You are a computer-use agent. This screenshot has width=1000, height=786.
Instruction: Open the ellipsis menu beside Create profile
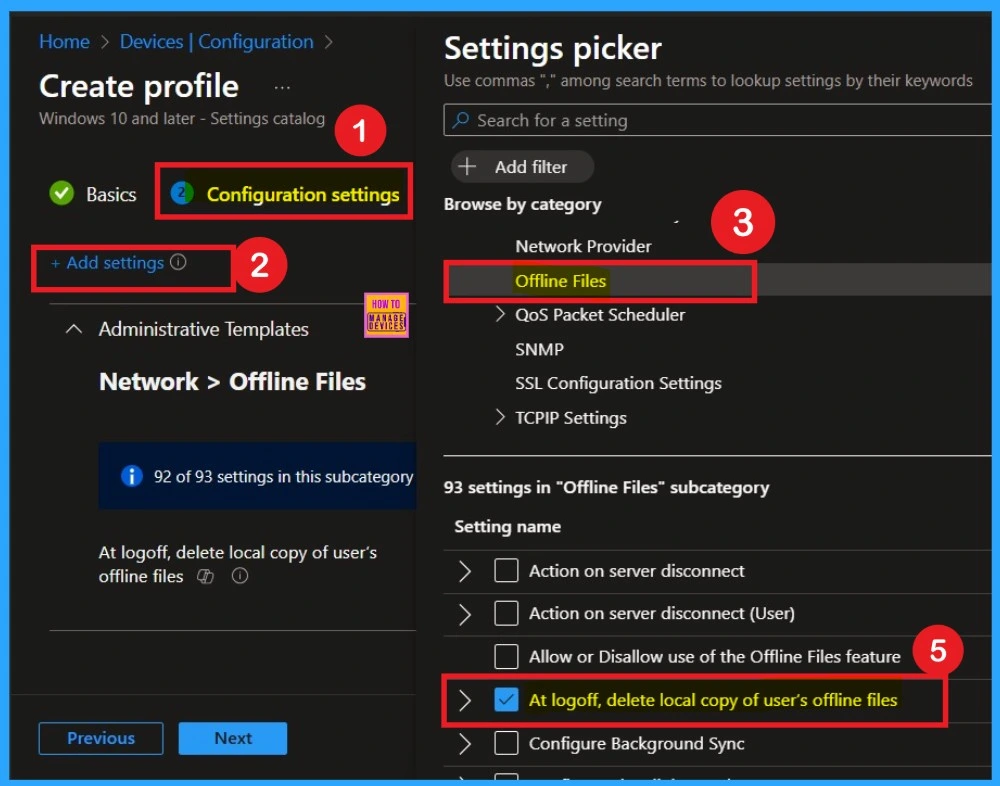click(x=282, y=87)
